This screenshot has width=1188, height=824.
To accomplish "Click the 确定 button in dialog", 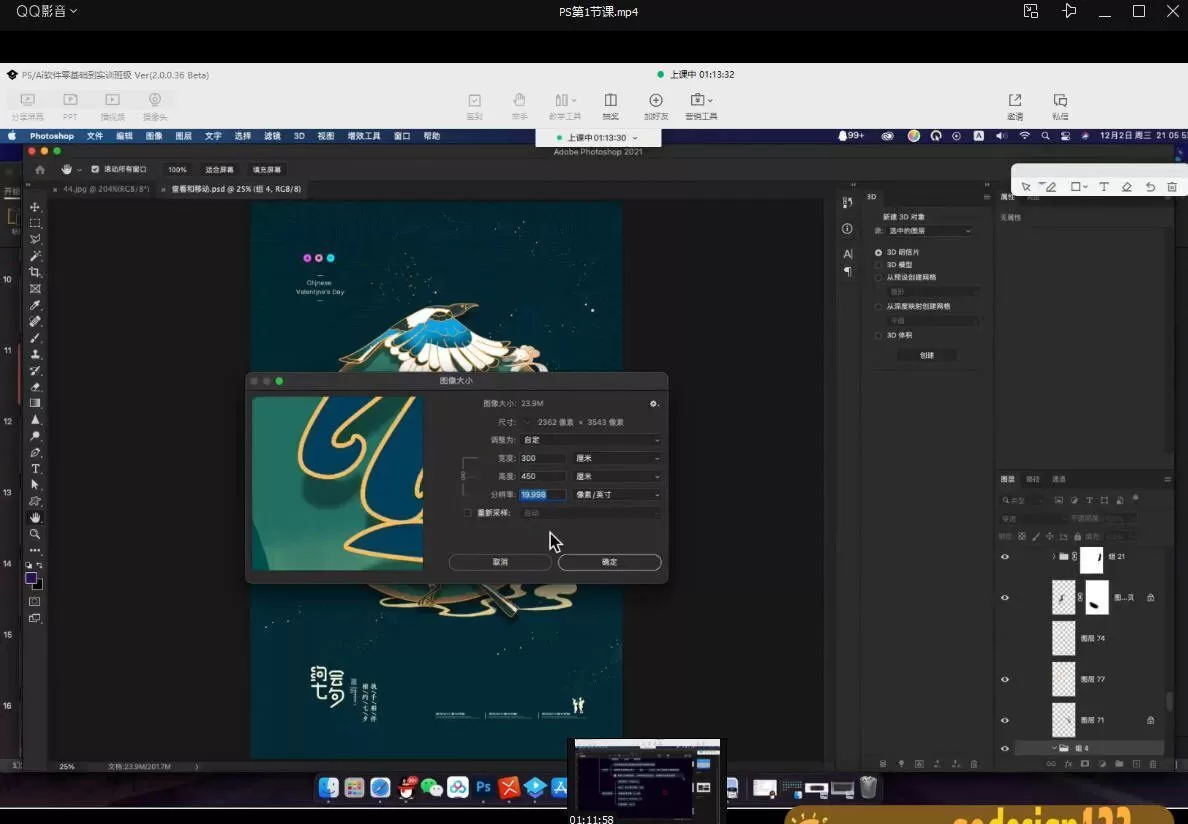I will [x=609, y=563].
